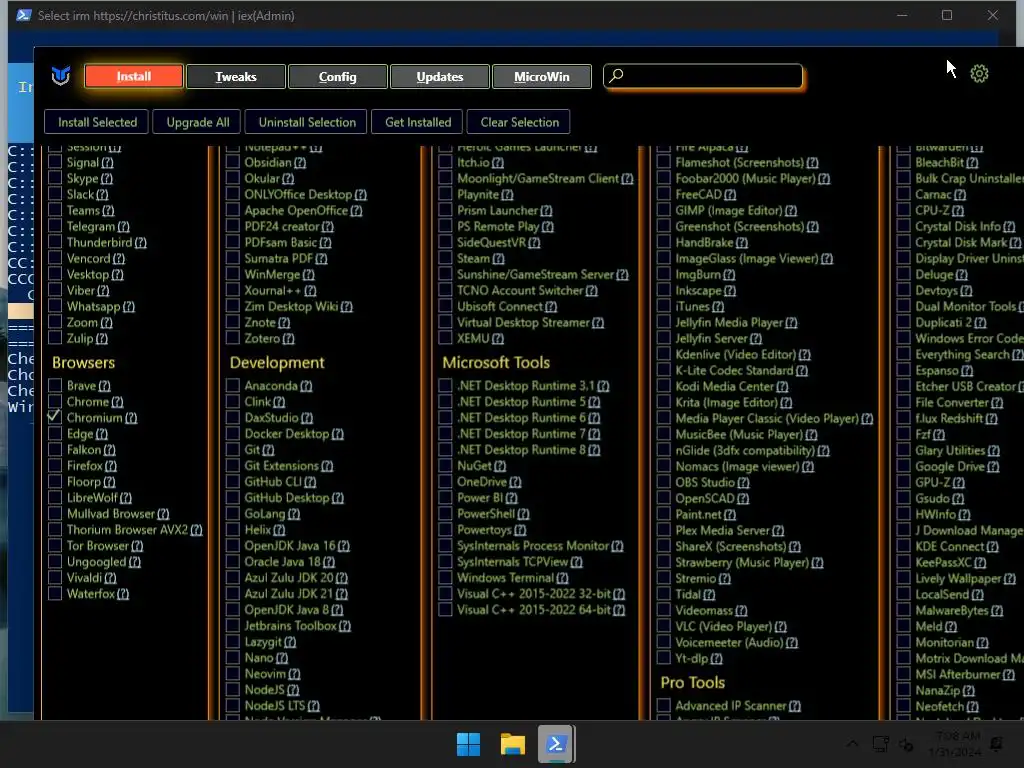Switch to the Install tab

[x=134, y=76]
